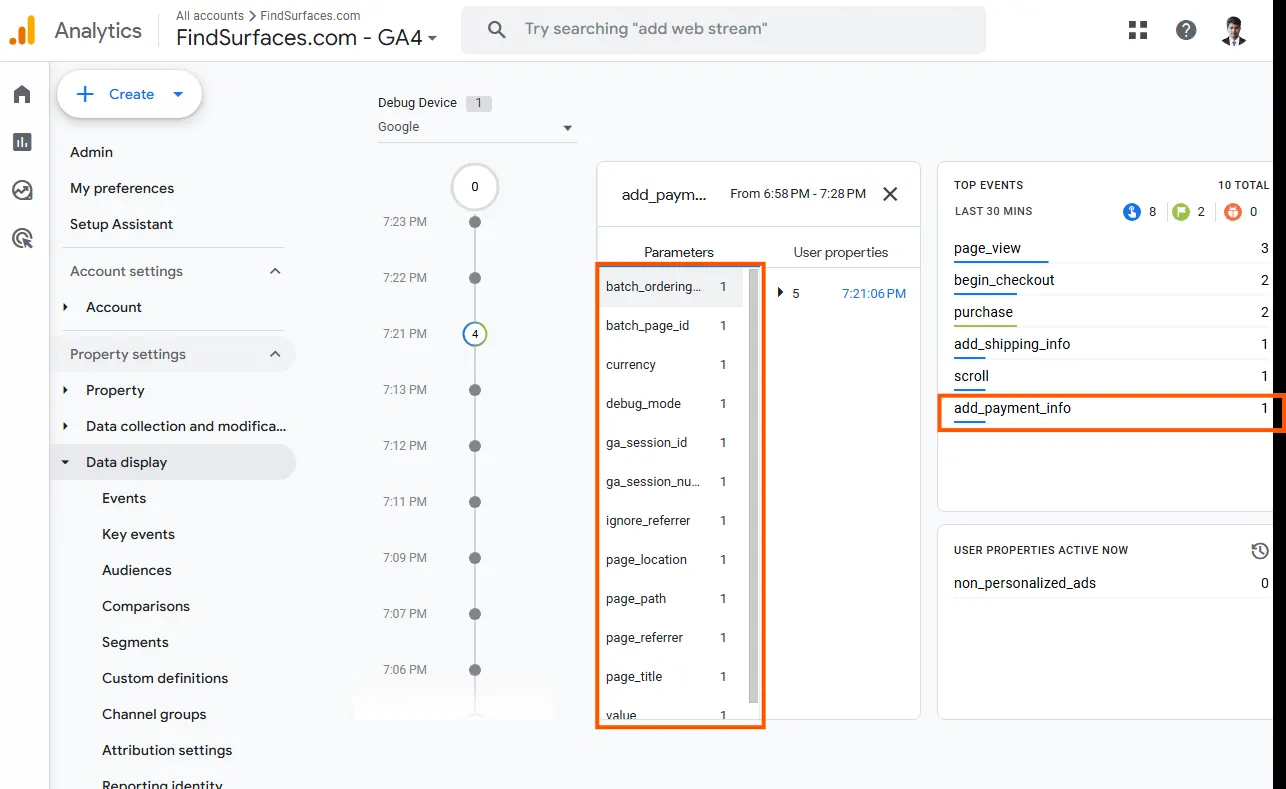The image size is (1286, 789).
Task: Click the parameters list vertical scrollbar
Action: (753, 485)
